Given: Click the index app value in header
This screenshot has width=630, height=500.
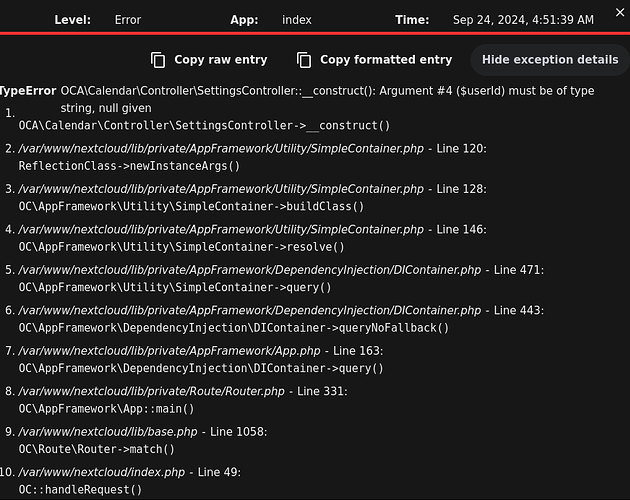Looking at the screenshot, I should tap(296, 20).
